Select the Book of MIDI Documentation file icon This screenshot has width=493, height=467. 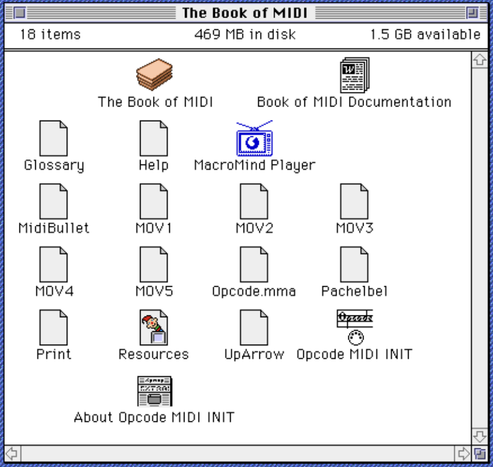[355, 75]
